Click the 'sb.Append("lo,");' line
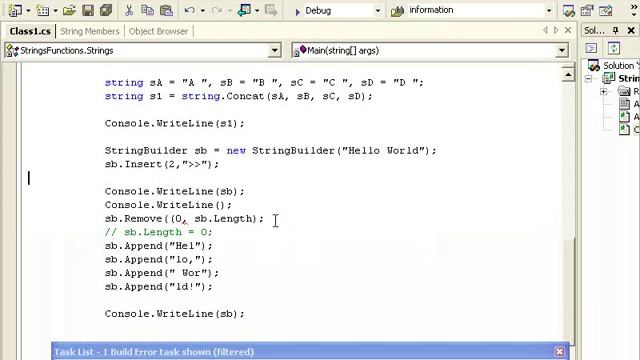640x360 pixels. pos(159,260)
